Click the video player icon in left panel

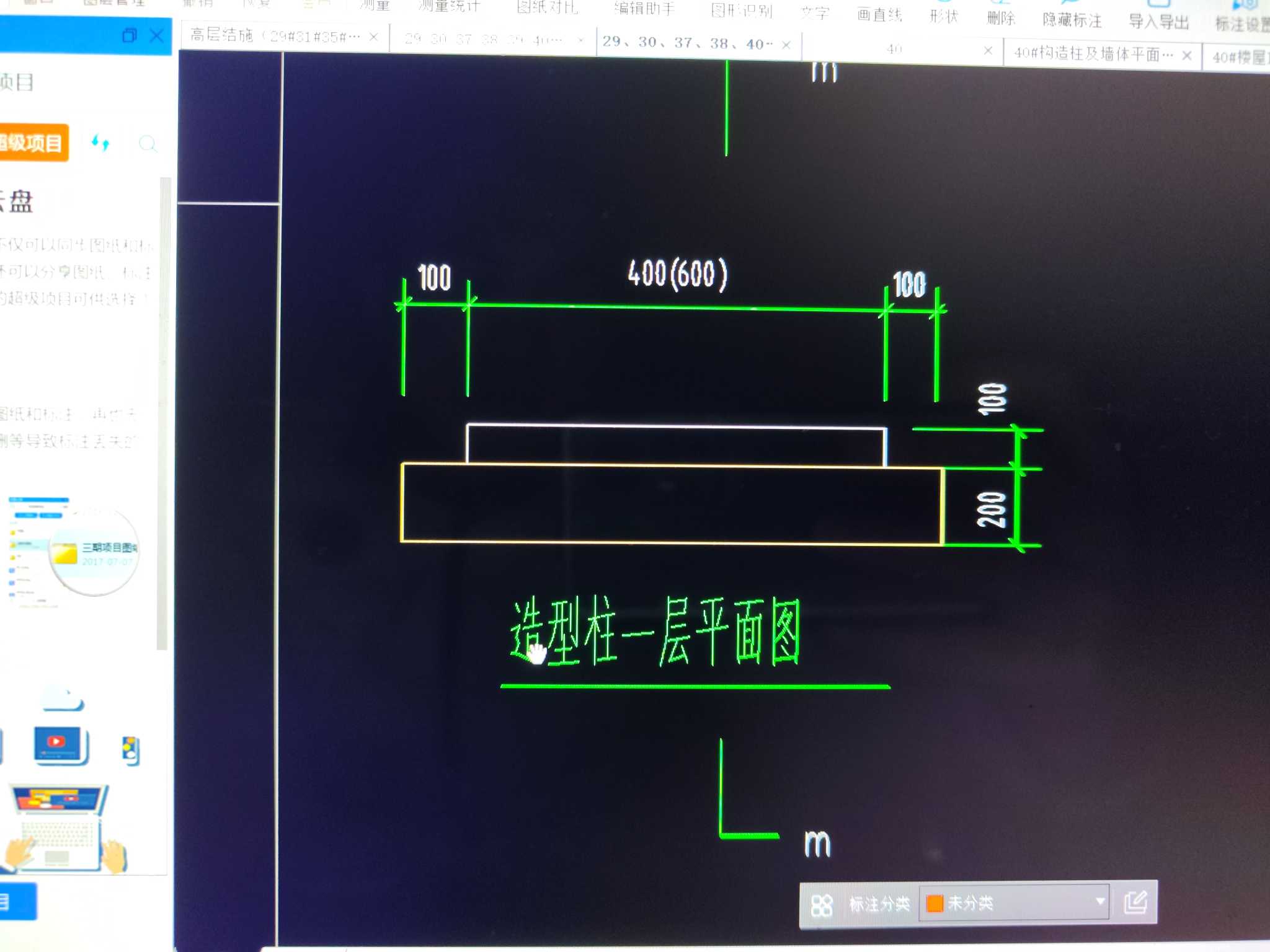(x=60, y=746)
